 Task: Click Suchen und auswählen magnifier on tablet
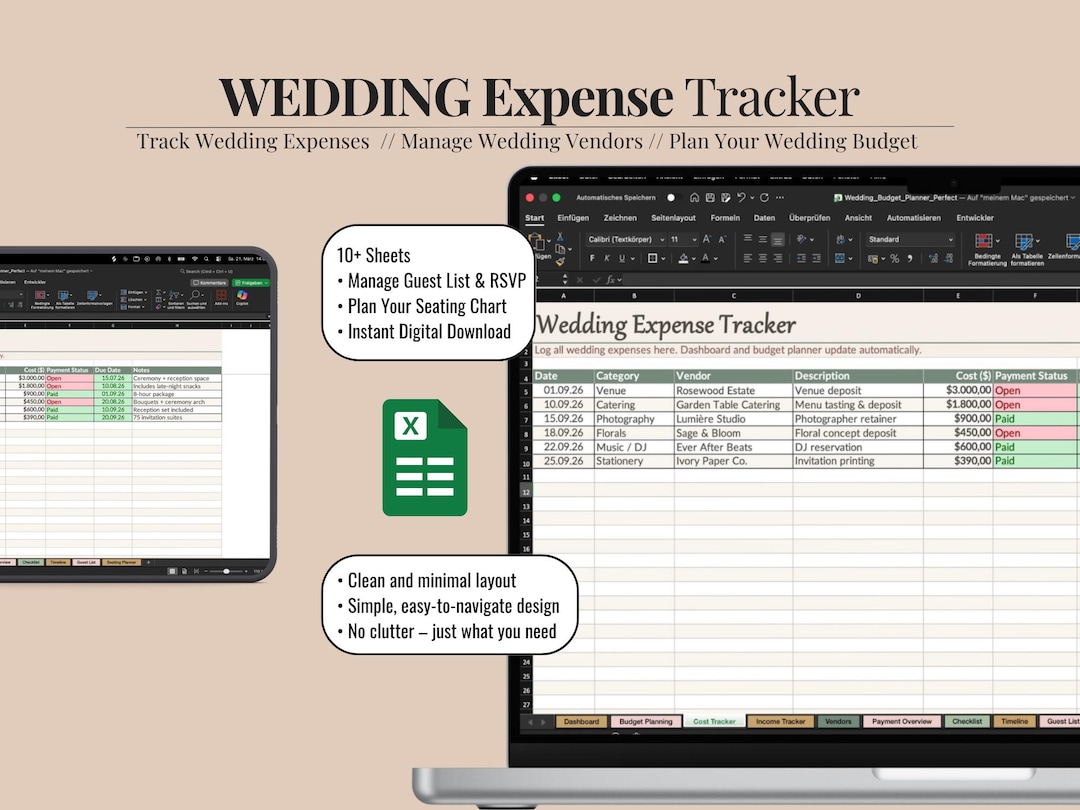coord(195,295)
